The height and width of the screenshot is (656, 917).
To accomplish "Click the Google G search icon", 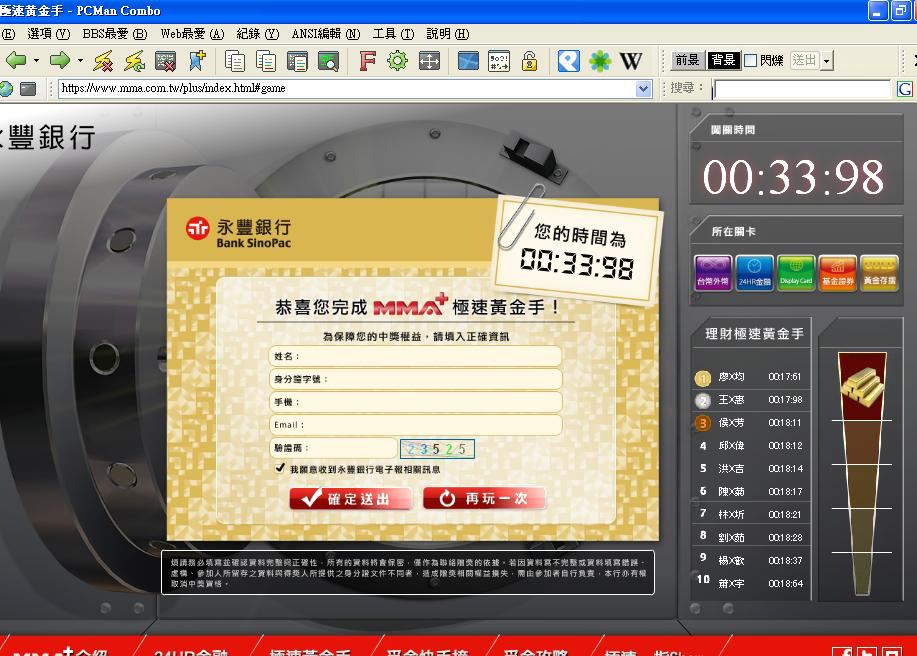I will tap(905, 89).
